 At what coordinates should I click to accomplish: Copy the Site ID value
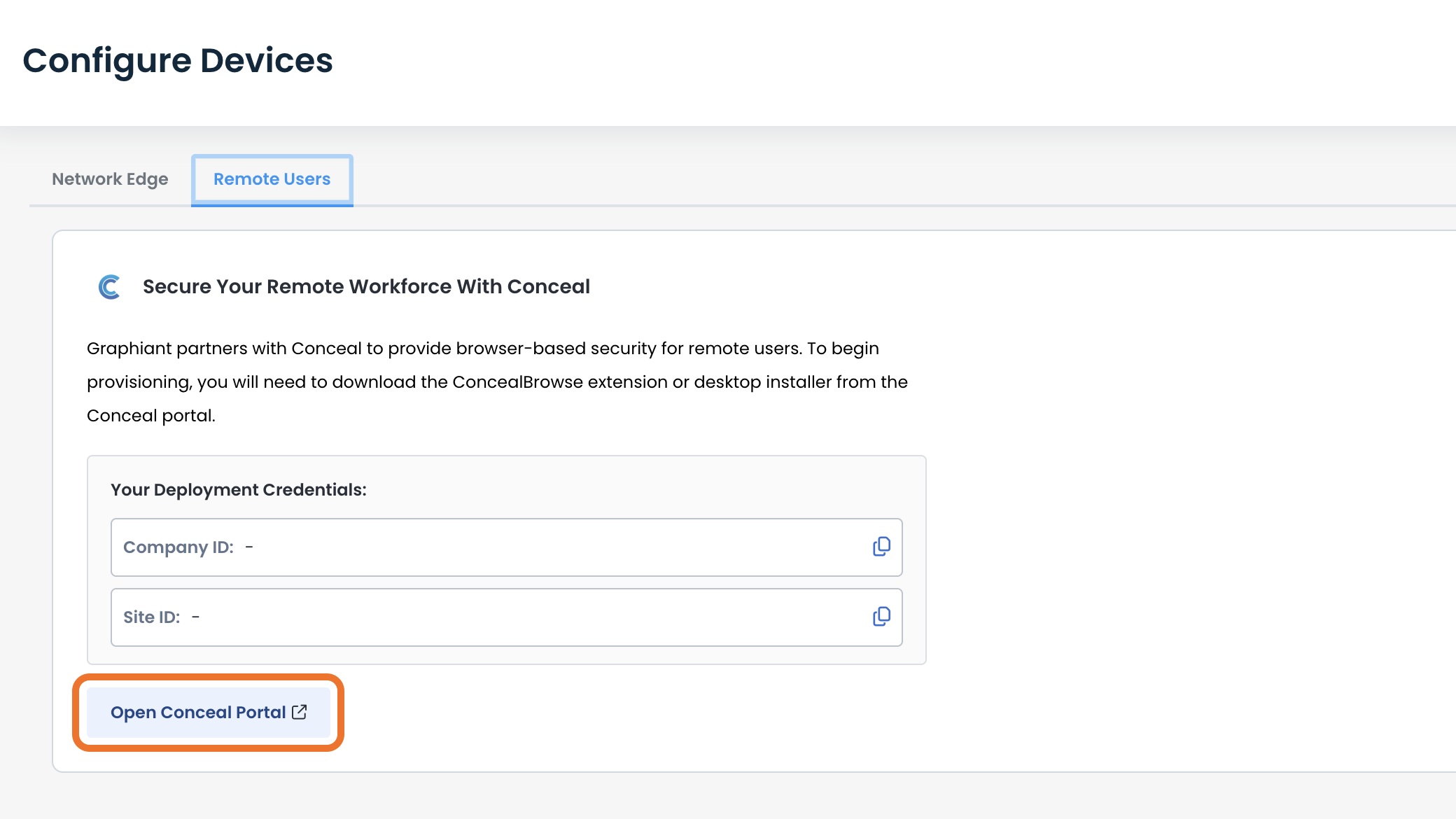(x=881, y=617)
